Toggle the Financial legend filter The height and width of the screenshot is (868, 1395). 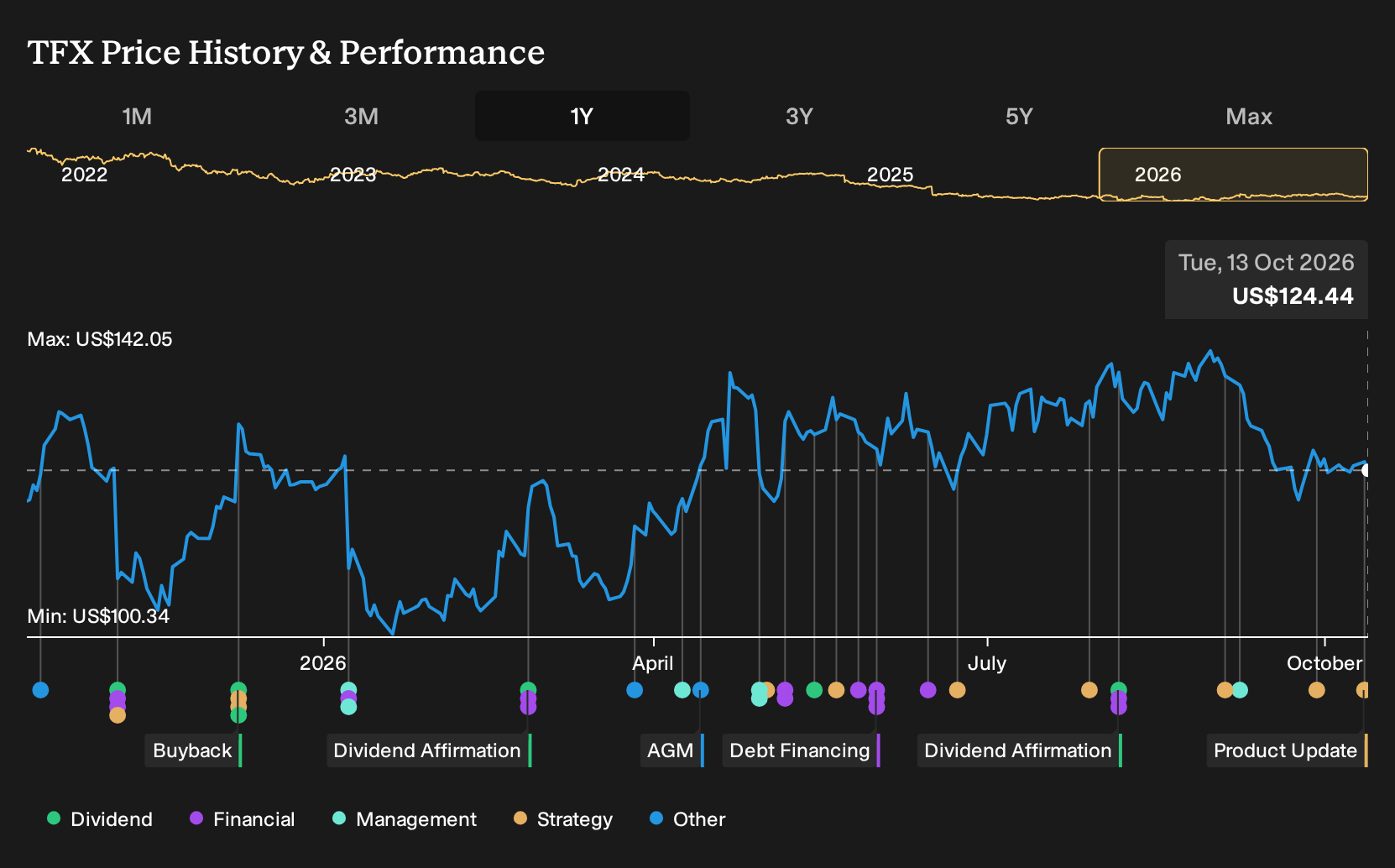(243, 819)
